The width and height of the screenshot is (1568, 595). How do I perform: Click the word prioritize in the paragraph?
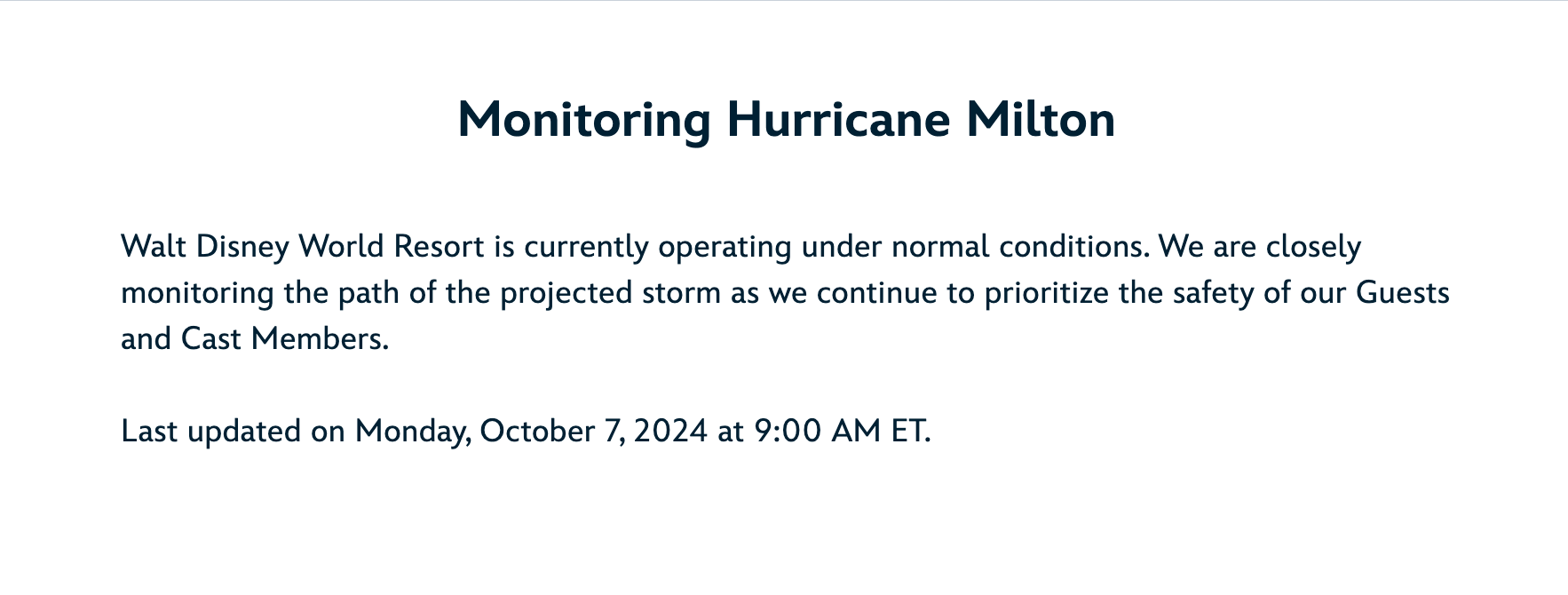[1046, 292]
